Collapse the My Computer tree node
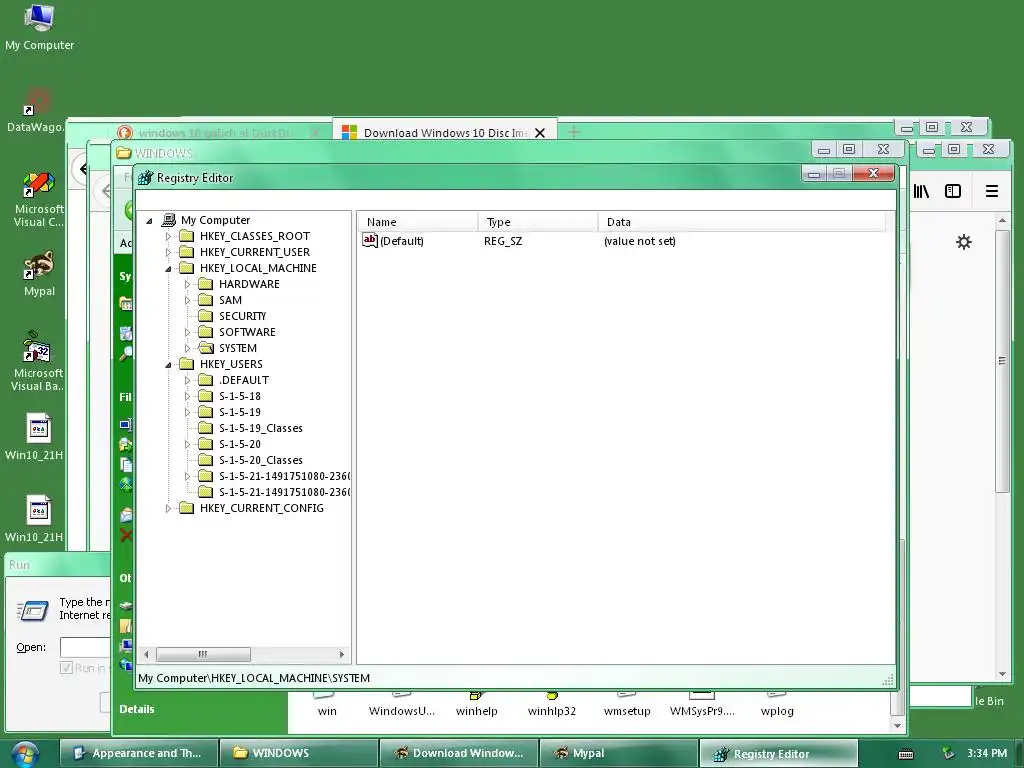Viewport: 1024px width, 768px height. click(x=150, y=221)
